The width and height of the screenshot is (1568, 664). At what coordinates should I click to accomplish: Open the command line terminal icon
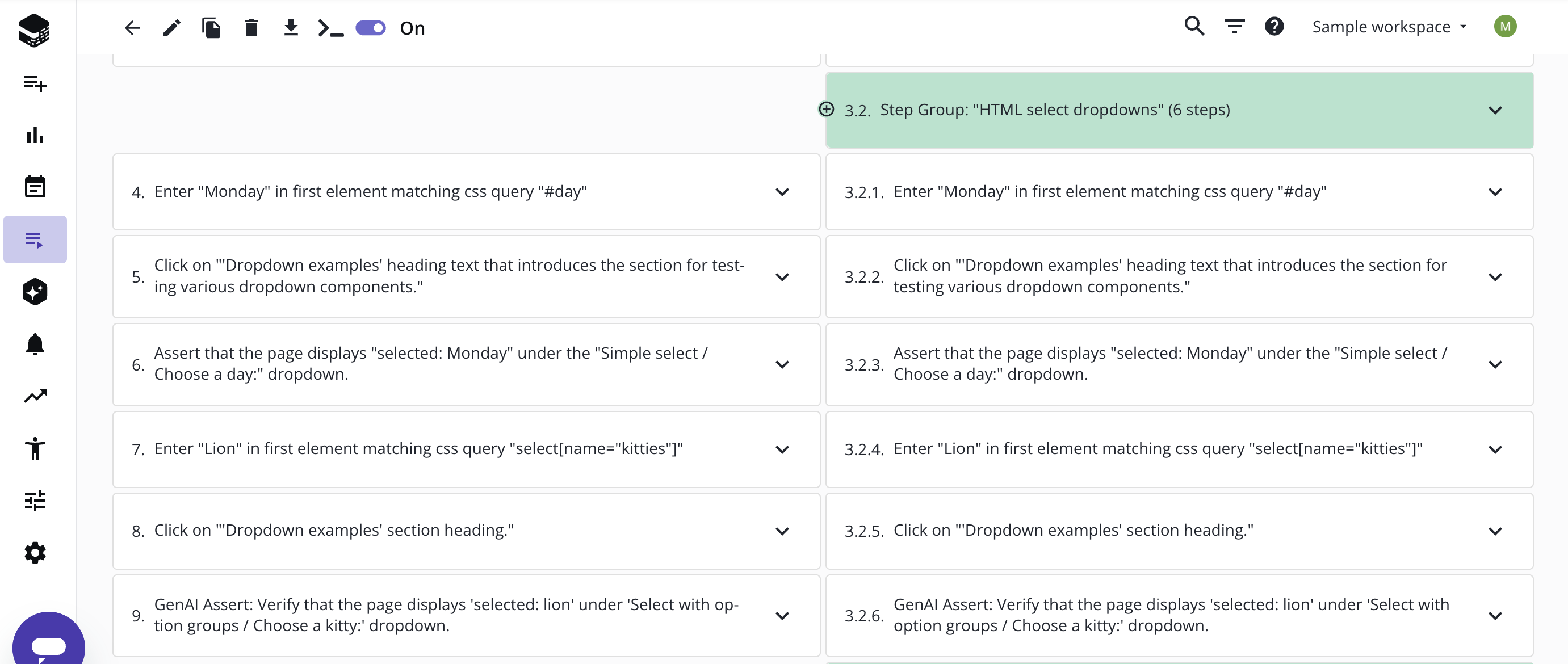[330, 28]
